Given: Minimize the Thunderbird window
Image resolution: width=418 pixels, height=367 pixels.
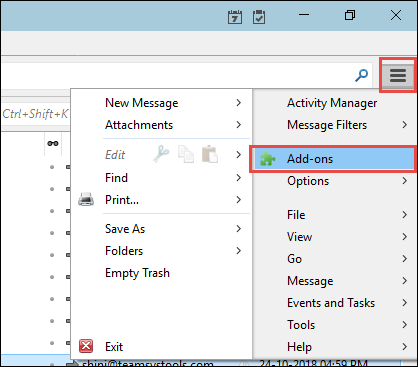Looking at the screenshot, I should (x=304, y=15).
